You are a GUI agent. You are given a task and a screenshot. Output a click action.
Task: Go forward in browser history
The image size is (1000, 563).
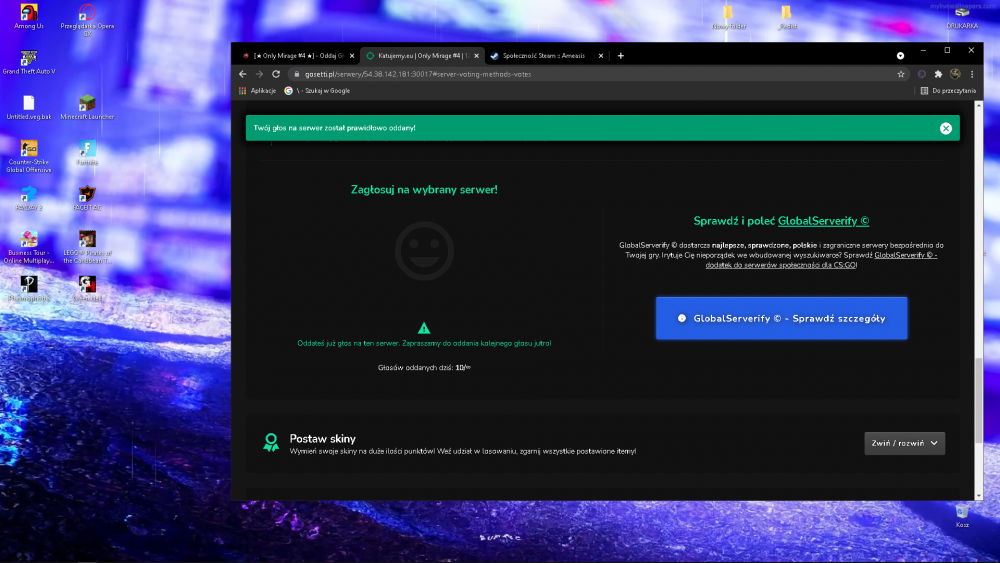(260, 74)
